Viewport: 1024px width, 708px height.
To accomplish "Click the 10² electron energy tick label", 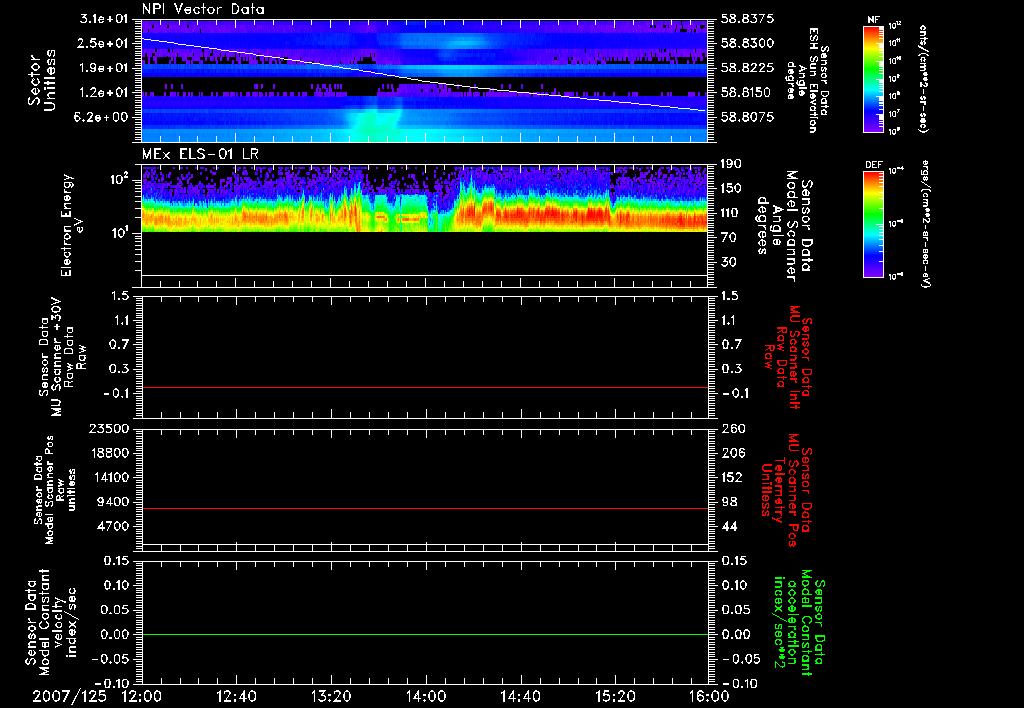I will [x=120, y=179].
